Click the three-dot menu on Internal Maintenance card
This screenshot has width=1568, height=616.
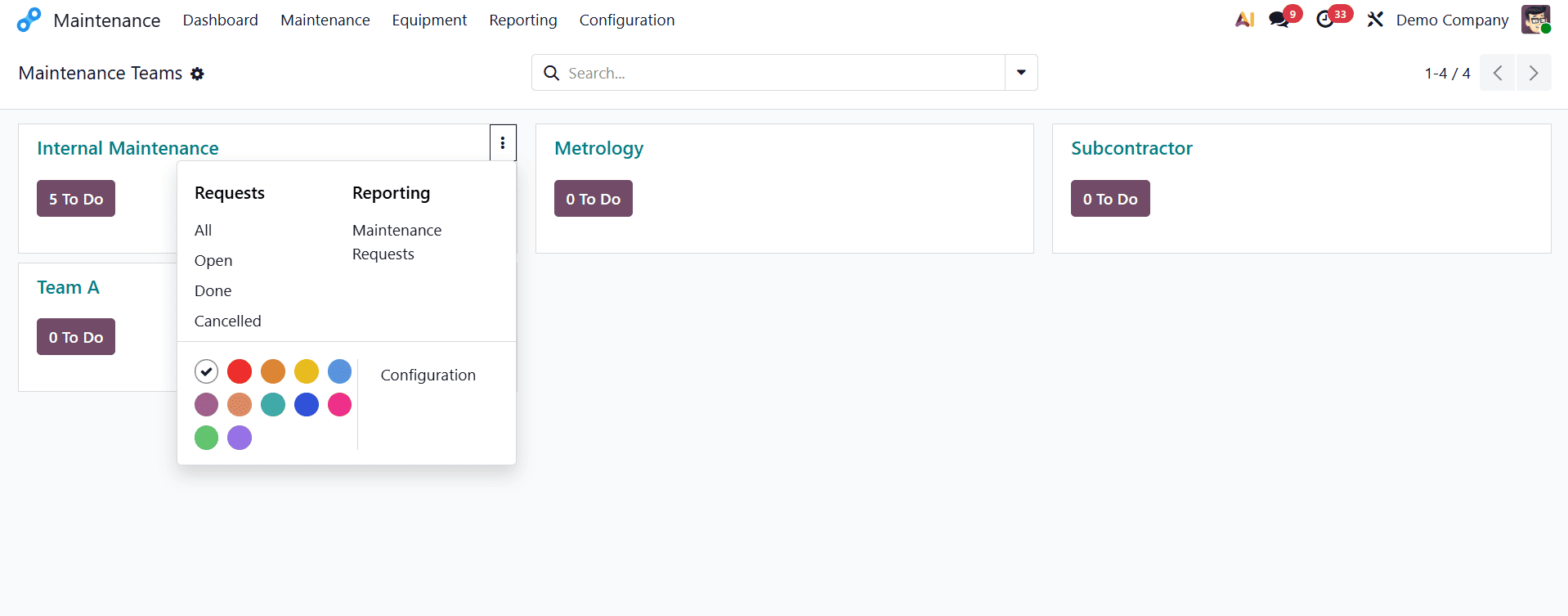[x=503, y=143]
